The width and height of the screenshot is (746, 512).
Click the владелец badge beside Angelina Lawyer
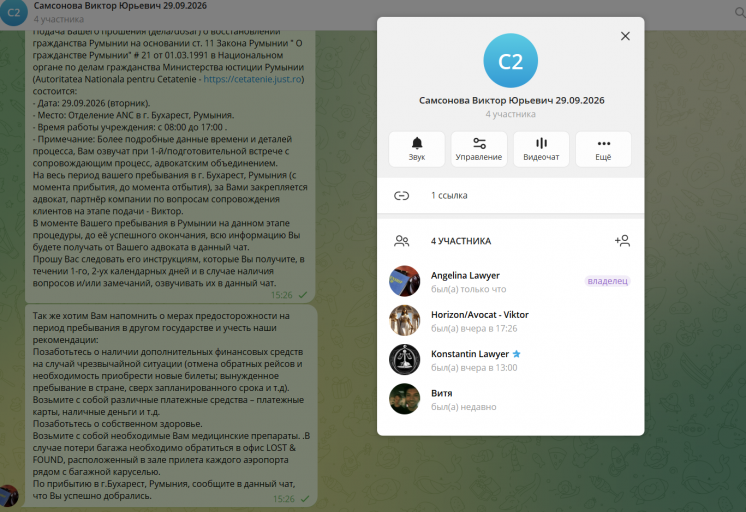(x=608, y=281)
